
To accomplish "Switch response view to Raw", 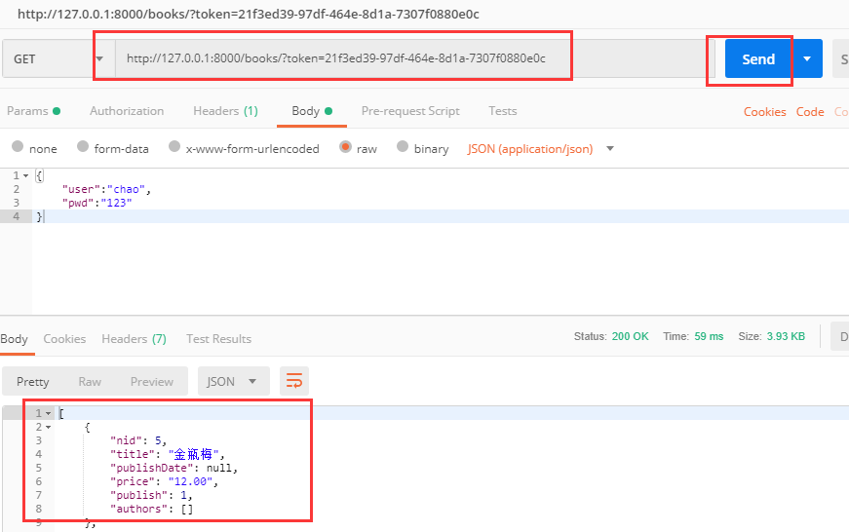I will [89, 382].
